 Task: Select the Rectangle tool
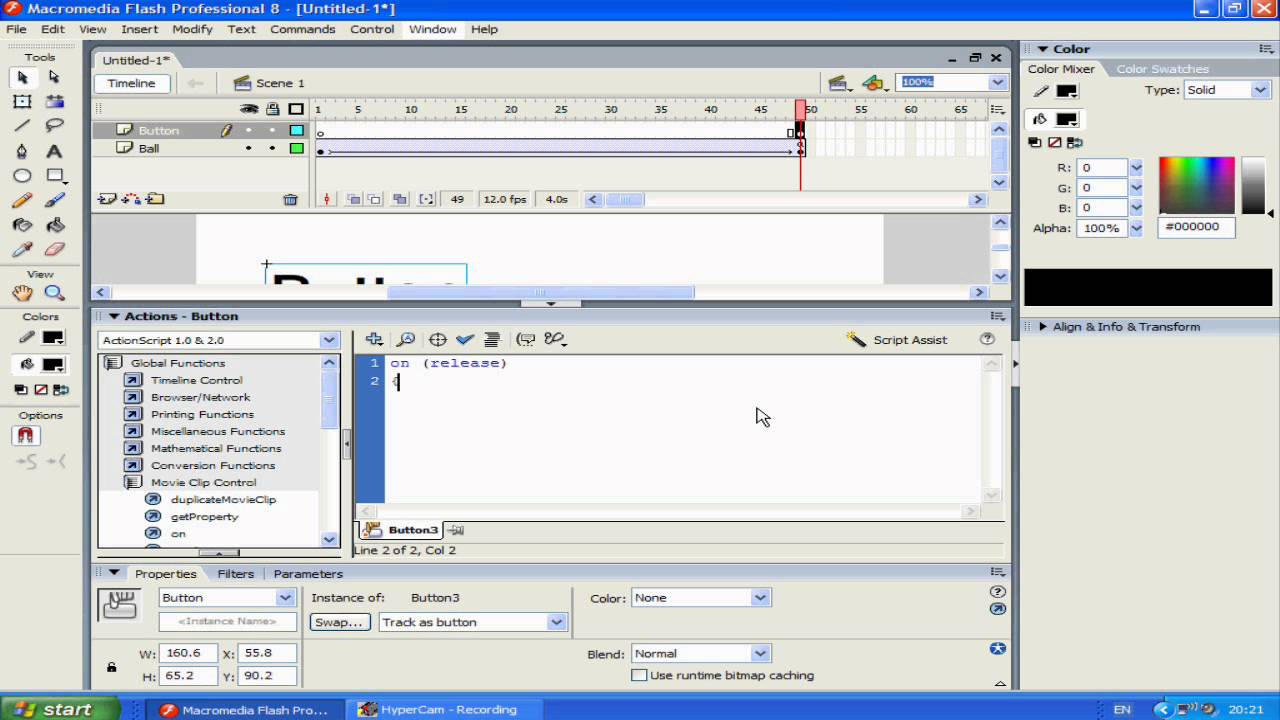54,176
